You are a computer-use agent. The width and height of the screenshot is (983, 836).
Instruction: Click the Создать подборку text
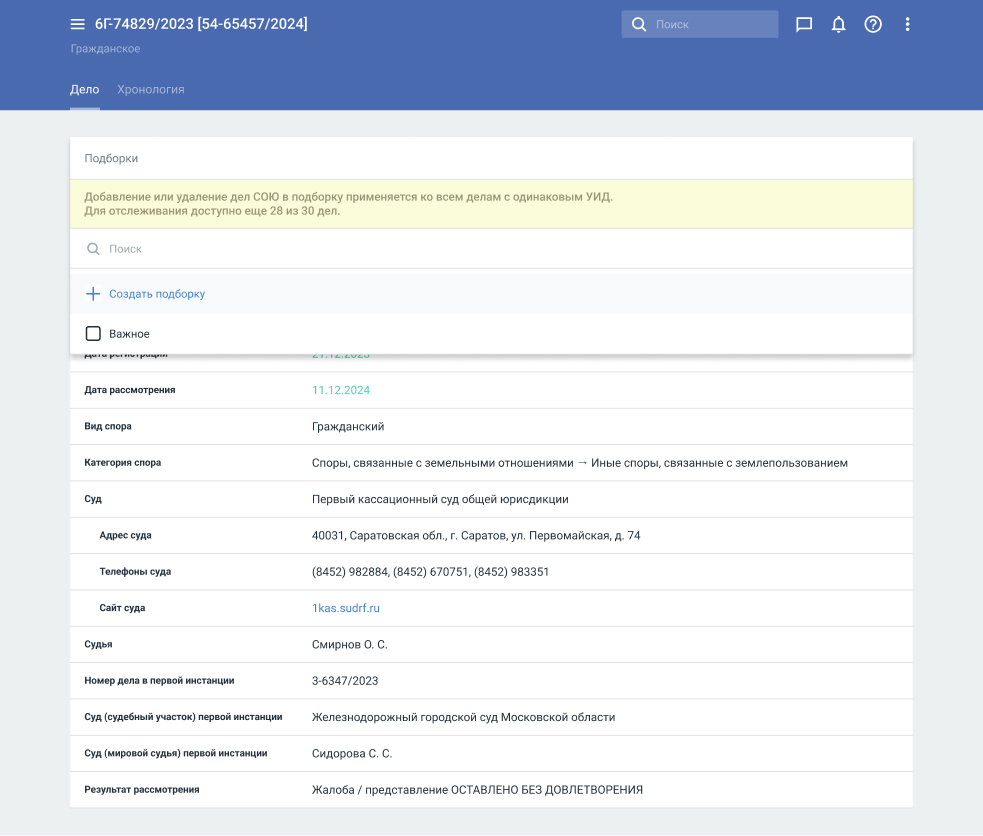tap(157, 294)
